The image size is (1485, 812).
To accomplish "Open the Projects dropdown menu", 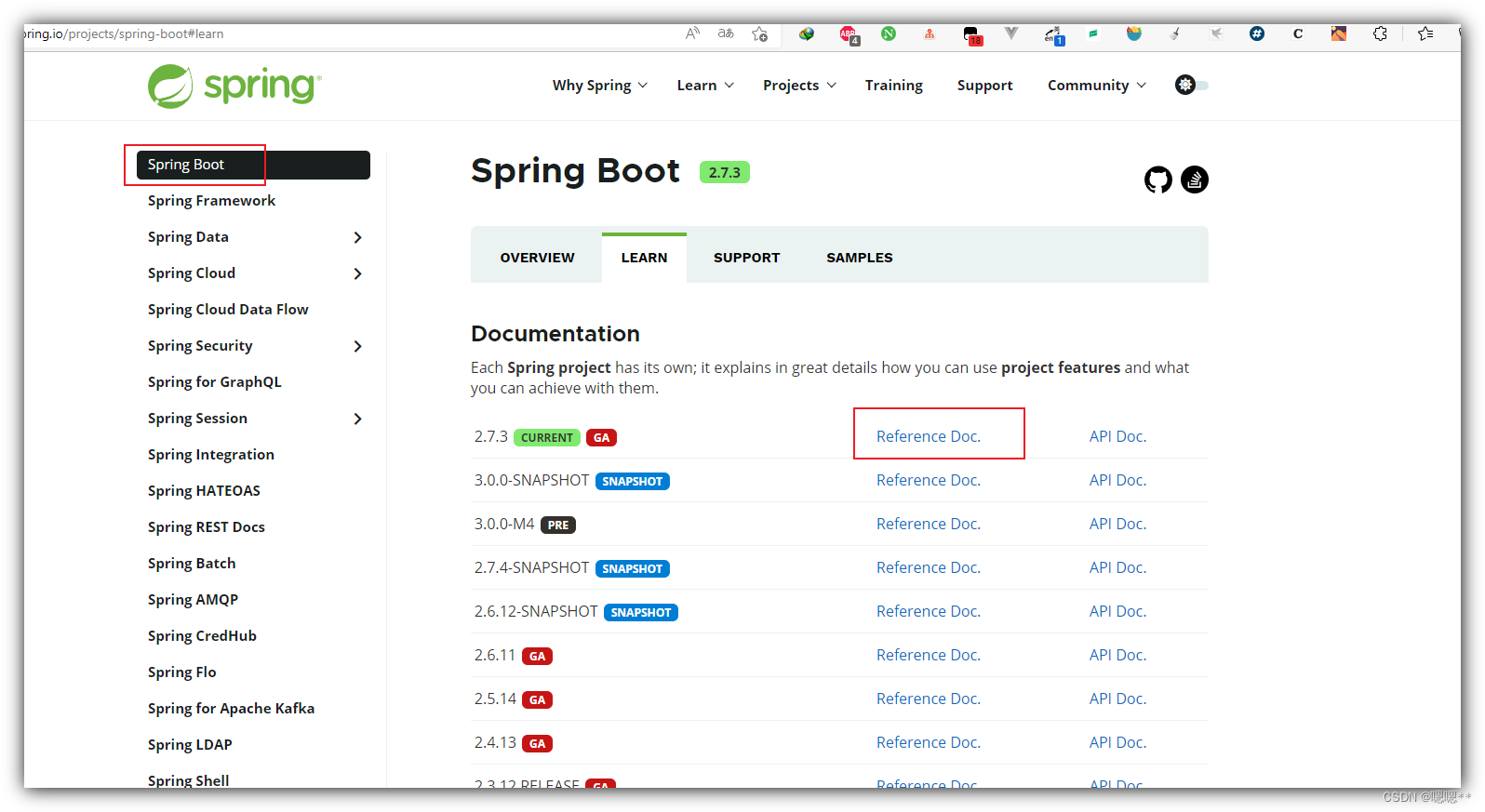I will coord(799,85).
